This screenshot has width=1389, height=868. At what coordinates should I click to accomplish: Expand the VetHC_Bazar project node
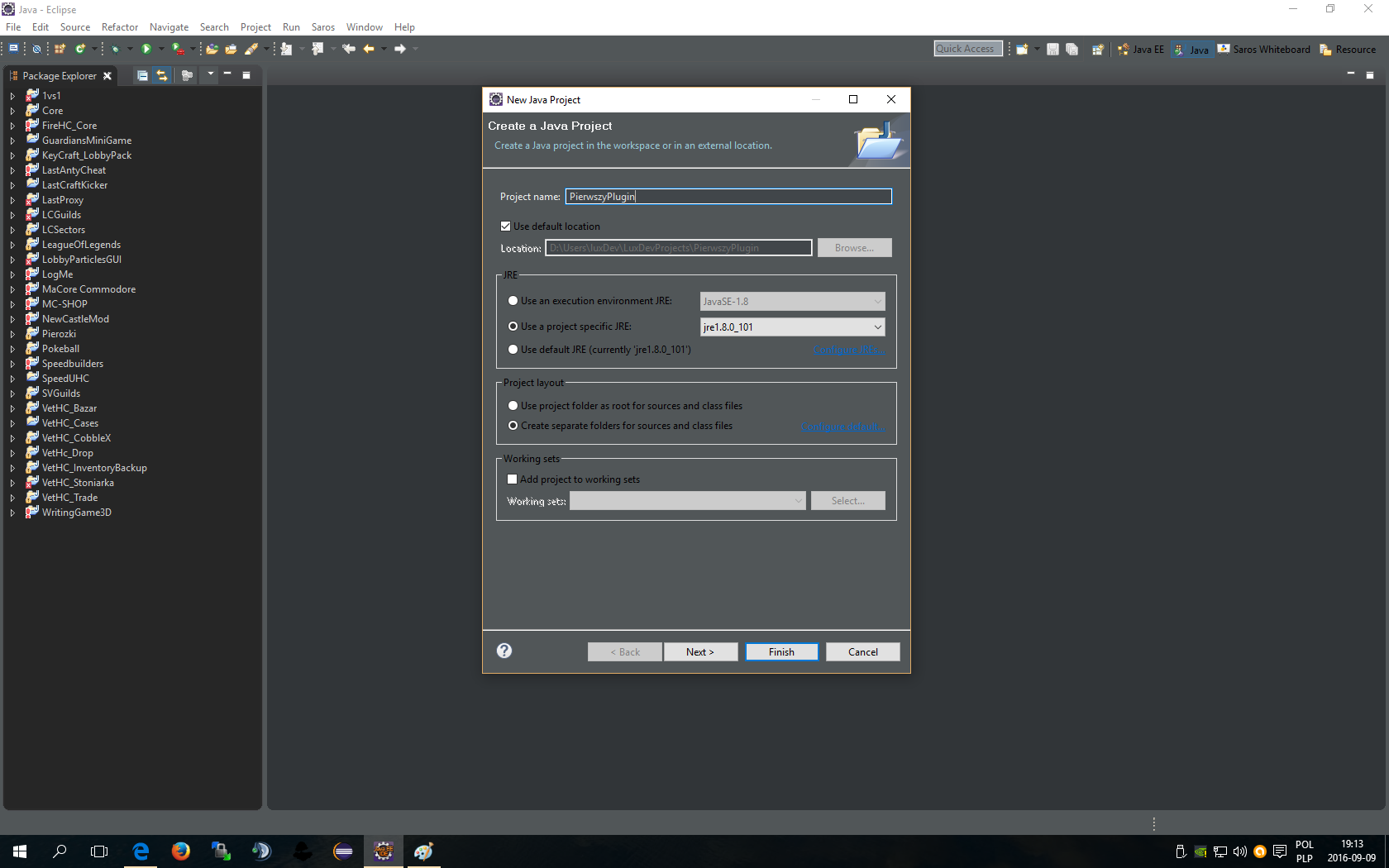click(12, 408)
